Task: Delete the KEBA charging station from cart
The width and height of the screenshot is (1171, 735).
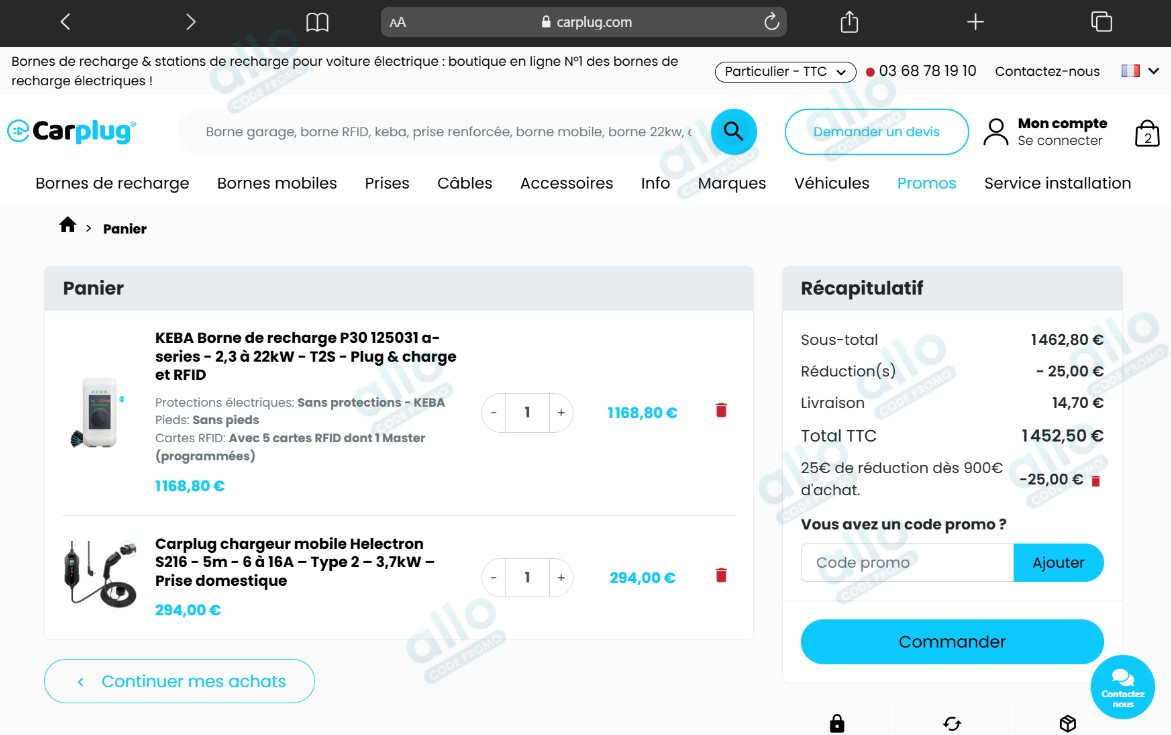Action: [x=721, y=410]
